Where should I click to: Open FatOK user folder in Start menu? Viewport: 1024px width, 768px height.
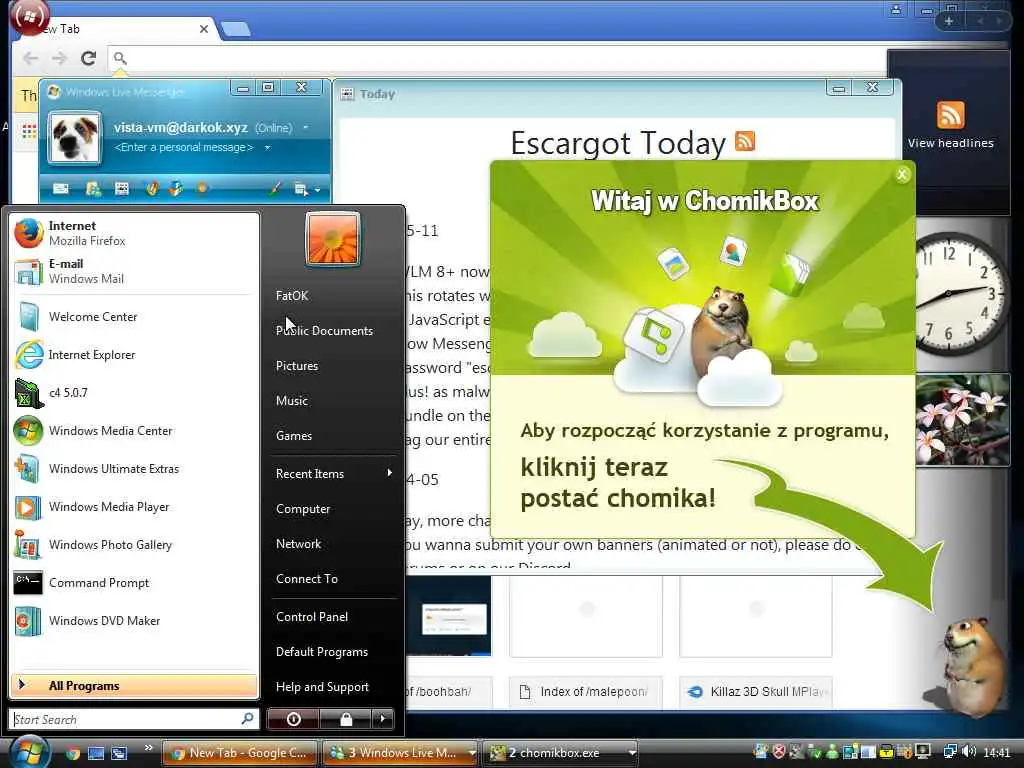click(x=292, y=295)
